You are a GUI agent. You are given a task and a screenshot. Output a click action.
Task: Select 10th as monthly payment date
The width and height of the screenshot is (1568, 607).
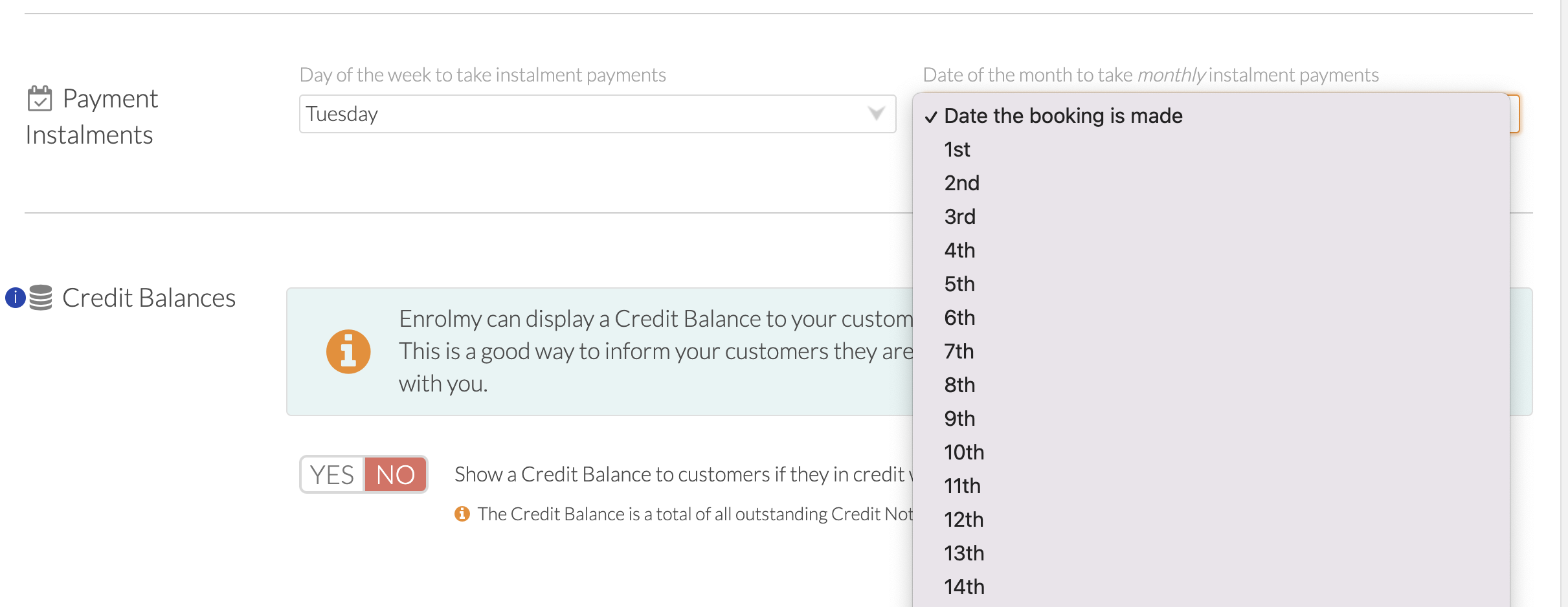(x=1211, y=452)
